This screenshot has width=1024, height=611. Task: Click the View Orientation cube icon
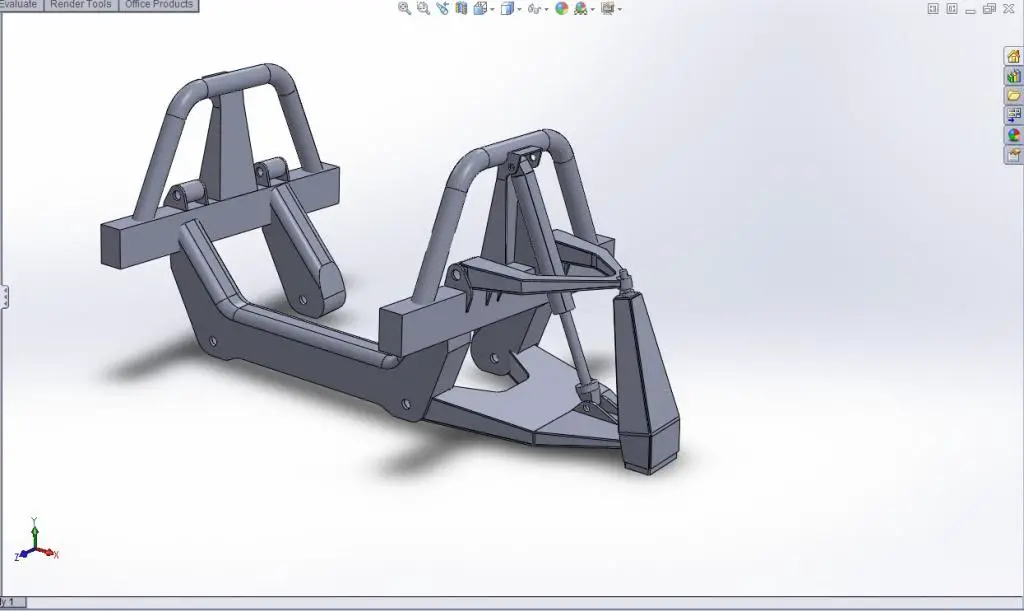pos(481,8)
